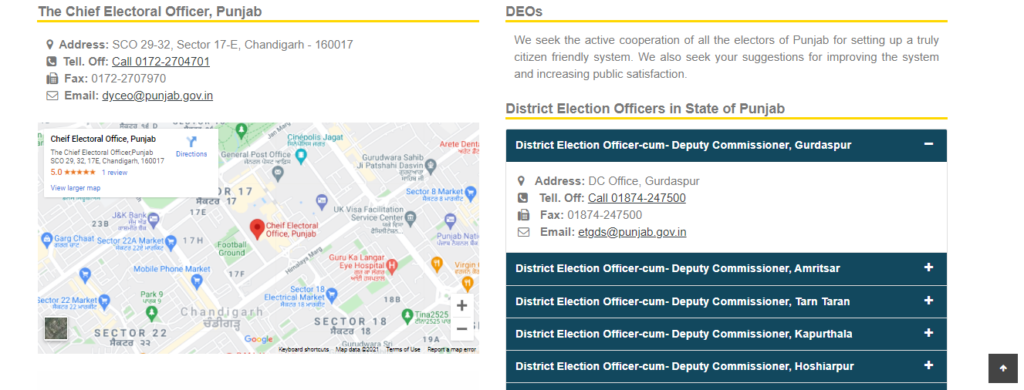Click Park 9 map marker

152,314
